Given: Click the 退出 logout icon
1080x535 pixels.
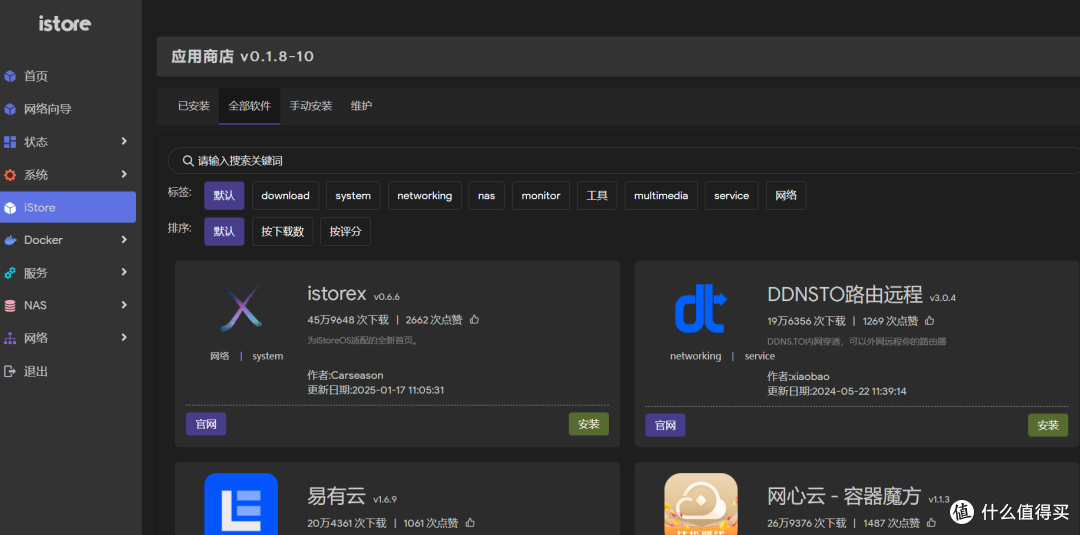Looking at the screenshot, I should 10,371.
